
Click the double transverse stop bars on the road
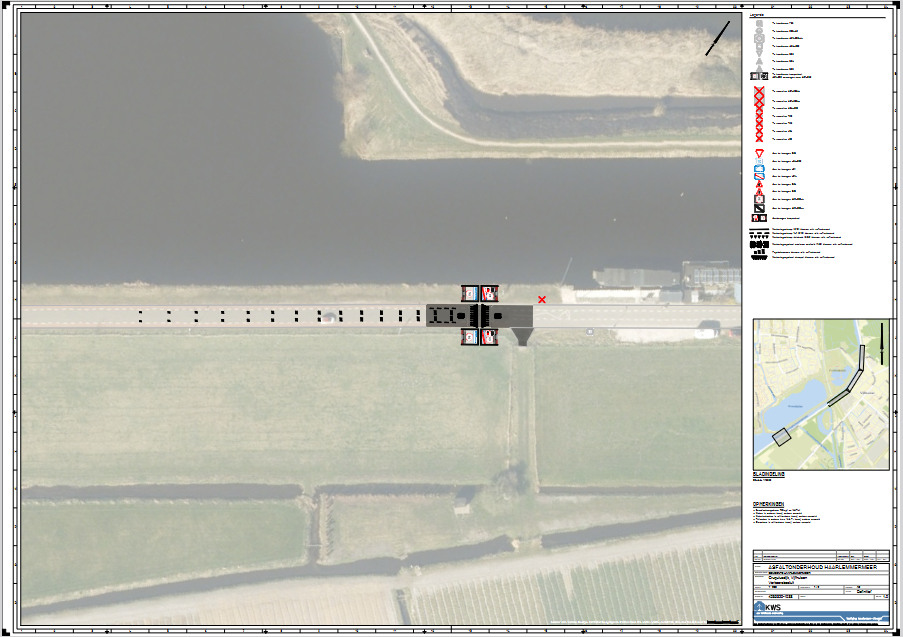(479, 316)
